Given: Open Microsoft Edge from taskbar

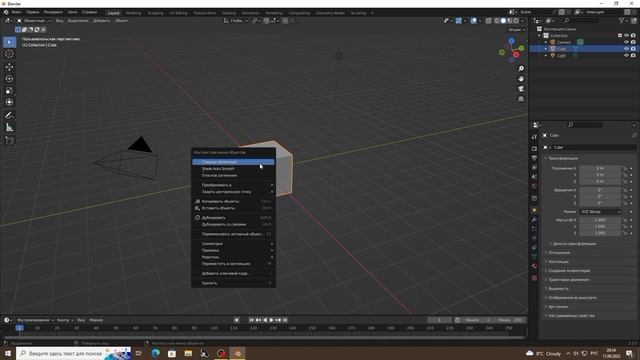Looking at the screenshot, I should tap(156, 353).
